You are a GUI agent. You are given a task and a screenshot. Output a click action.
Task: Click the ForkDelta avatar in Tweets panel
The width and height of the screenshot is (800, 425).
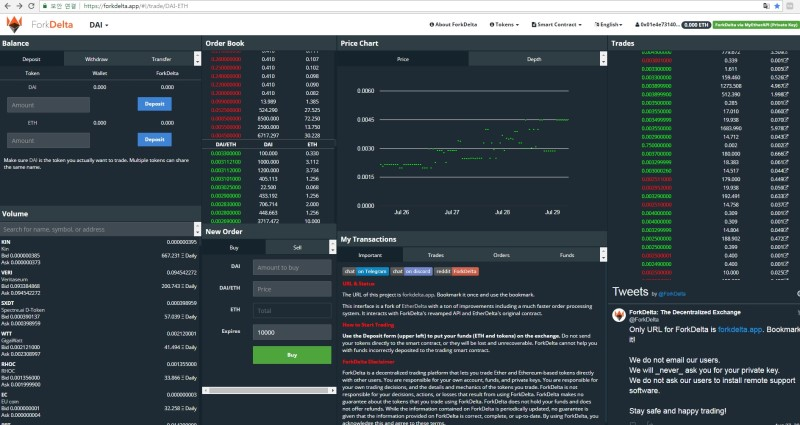point(619,315)
